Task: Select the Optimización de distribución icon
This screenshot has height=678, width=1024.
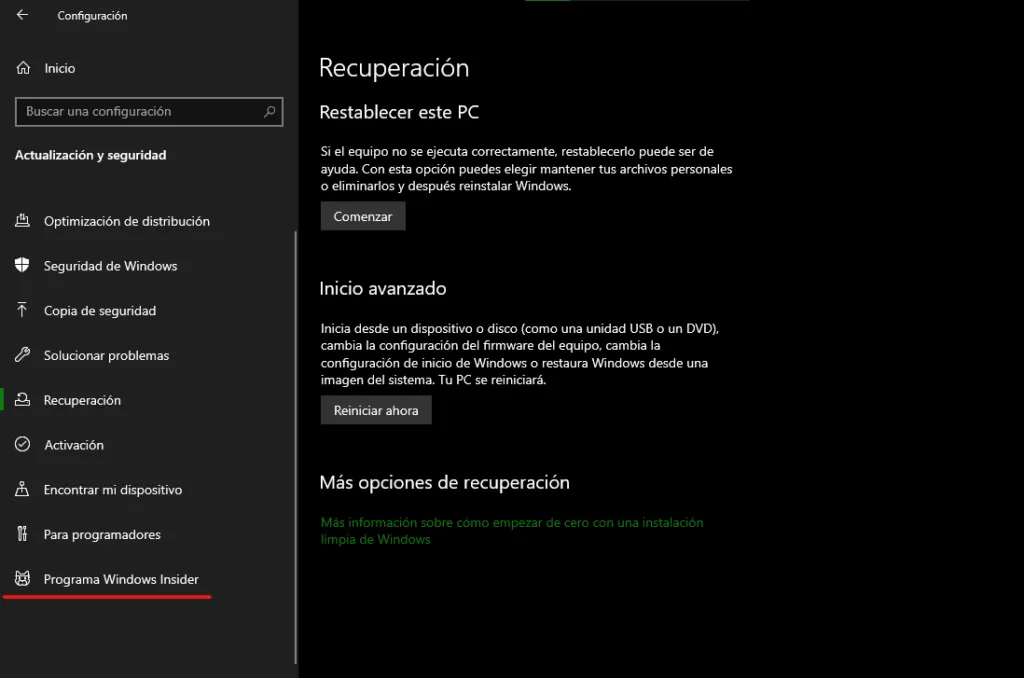Action: [x=22, y=221]
